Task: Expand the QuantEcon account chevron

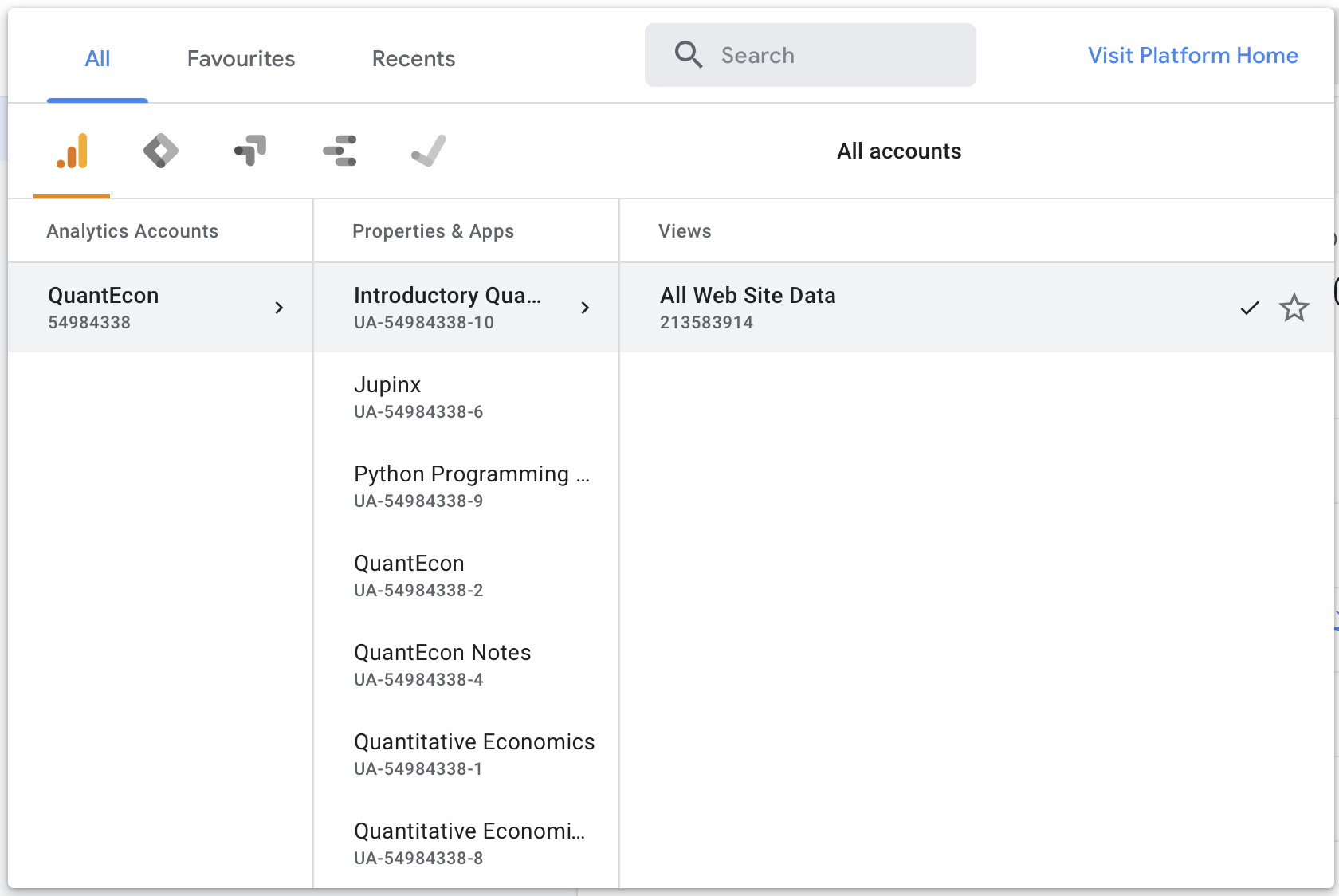Action: 279,308
